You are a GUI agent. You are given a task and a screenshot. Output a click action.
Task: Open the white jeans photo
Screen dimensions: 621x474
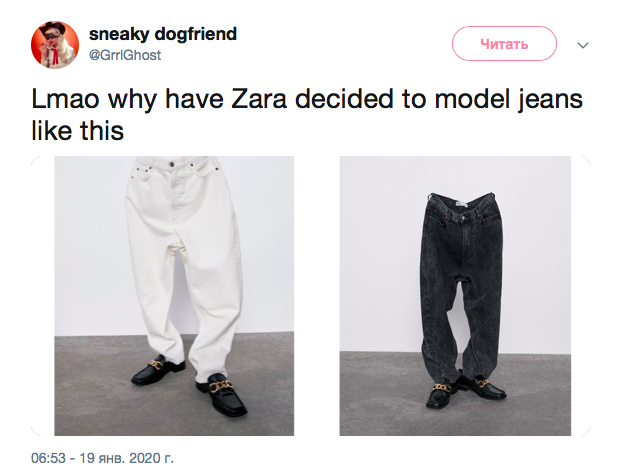pos(174,296)
